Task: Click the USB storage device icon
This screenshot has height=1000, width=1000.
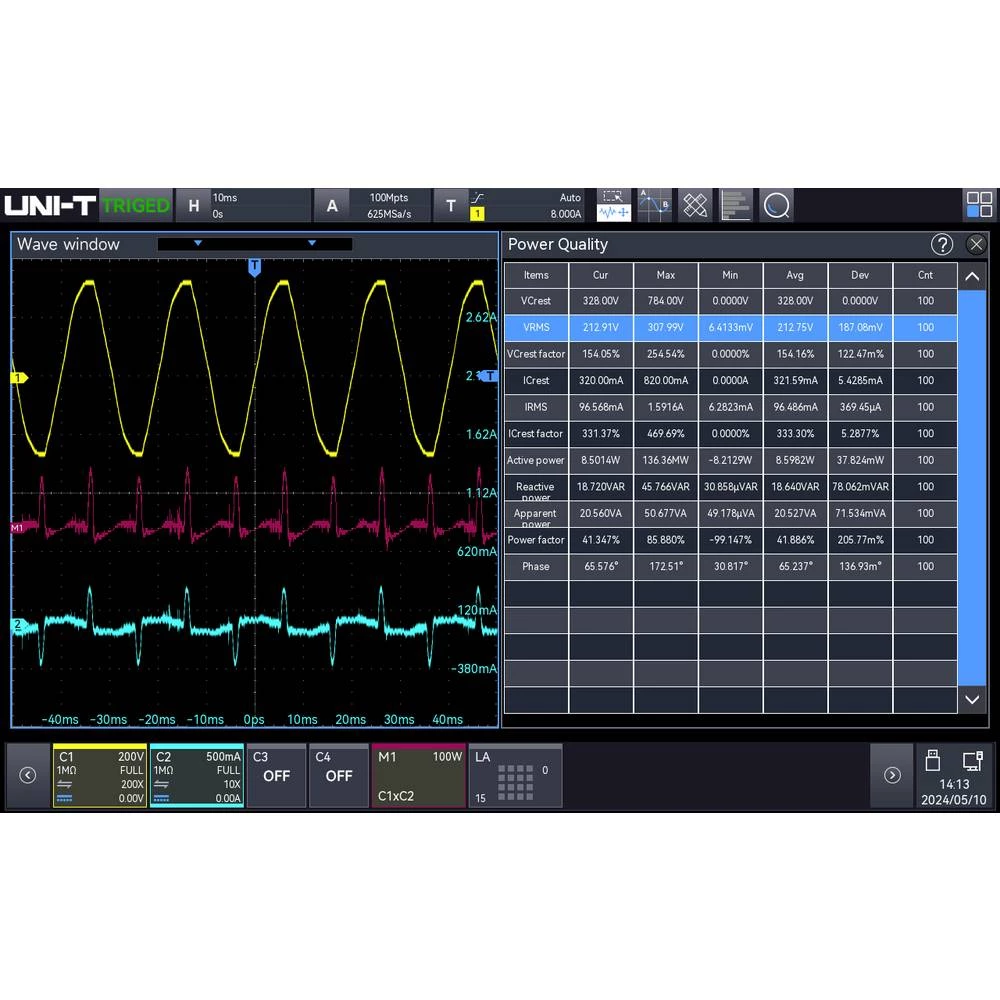Action: 932,760
